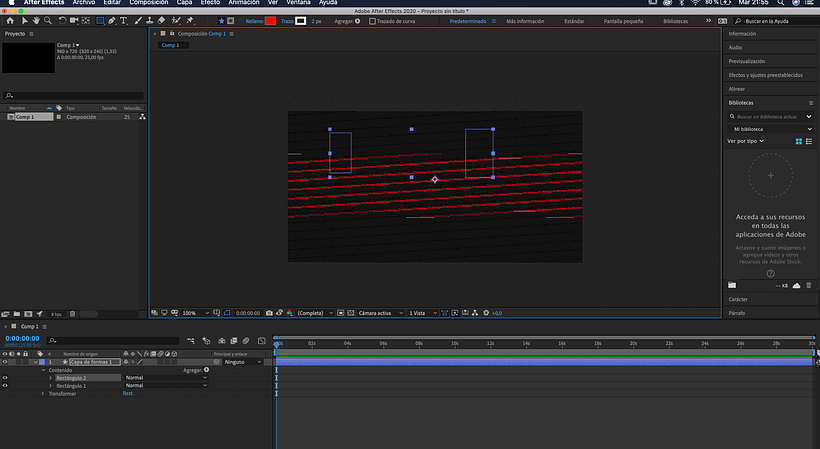
Task: Click Relleno fill options link
Action: (254, 21)
